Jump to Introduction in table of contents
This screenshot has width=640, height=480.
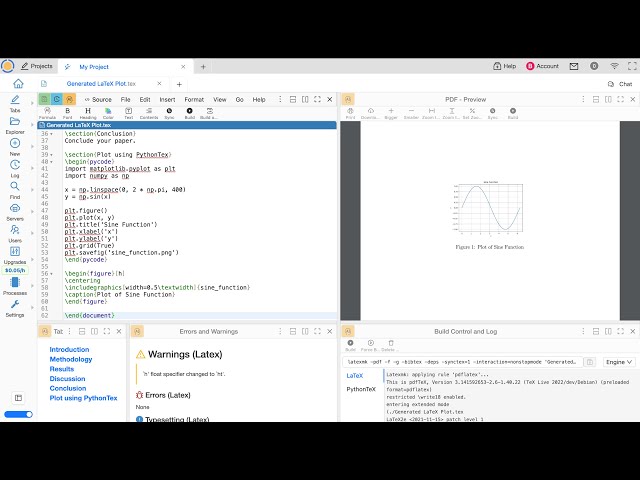coord(69,349)
